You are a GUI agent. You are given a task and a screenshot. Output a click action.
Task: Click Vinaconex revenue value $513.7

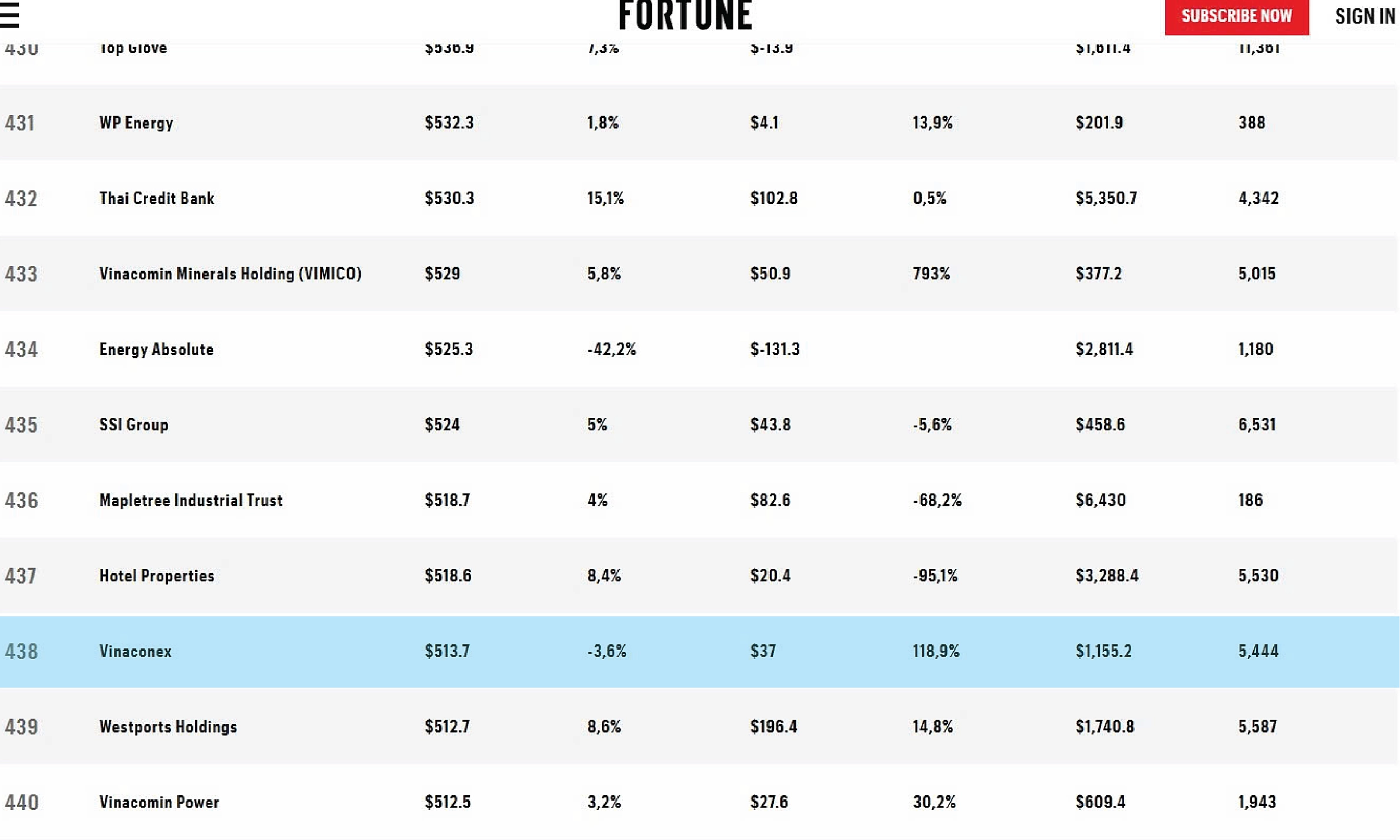(x=447, y=651)
